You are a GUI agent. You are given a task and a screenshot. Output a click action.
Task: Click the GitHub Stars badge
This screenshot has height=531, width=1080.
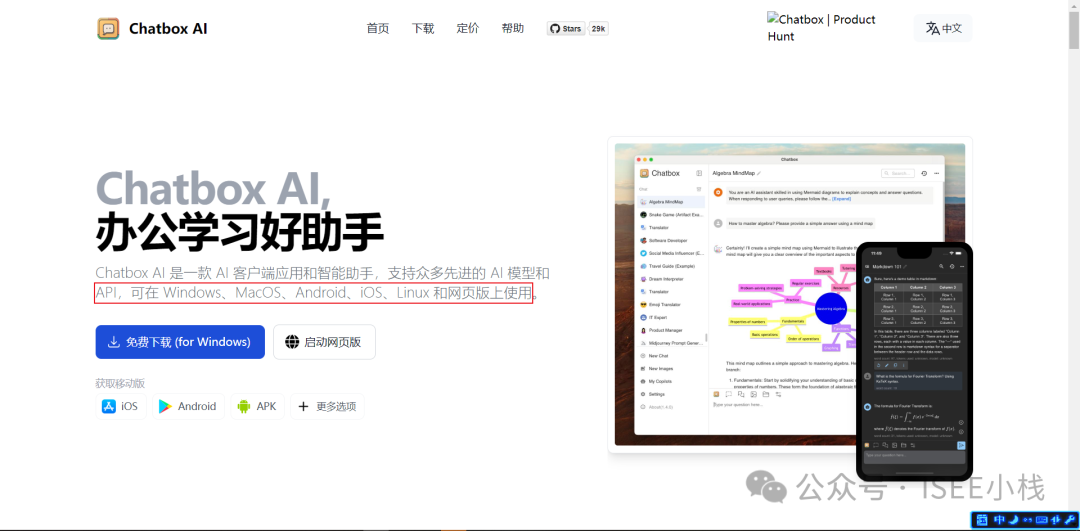click(x=566, y=29)
